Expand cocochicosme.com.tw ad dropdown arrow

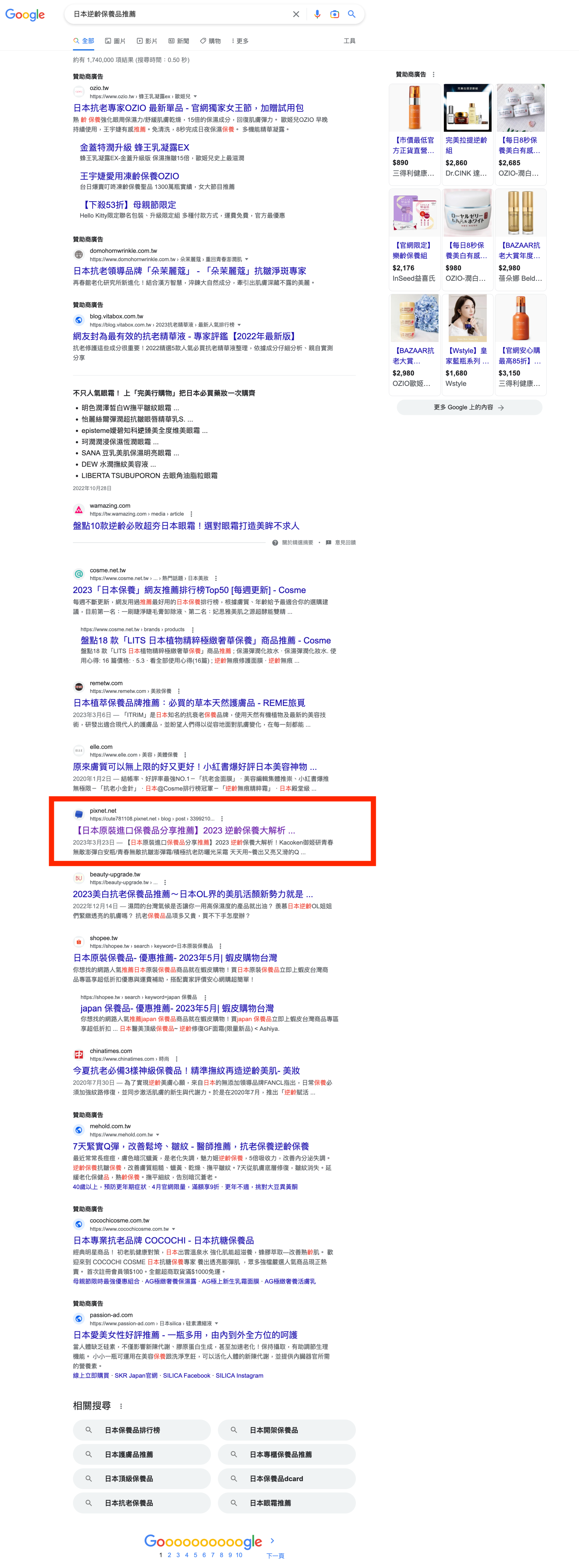tap(174, 1229)
